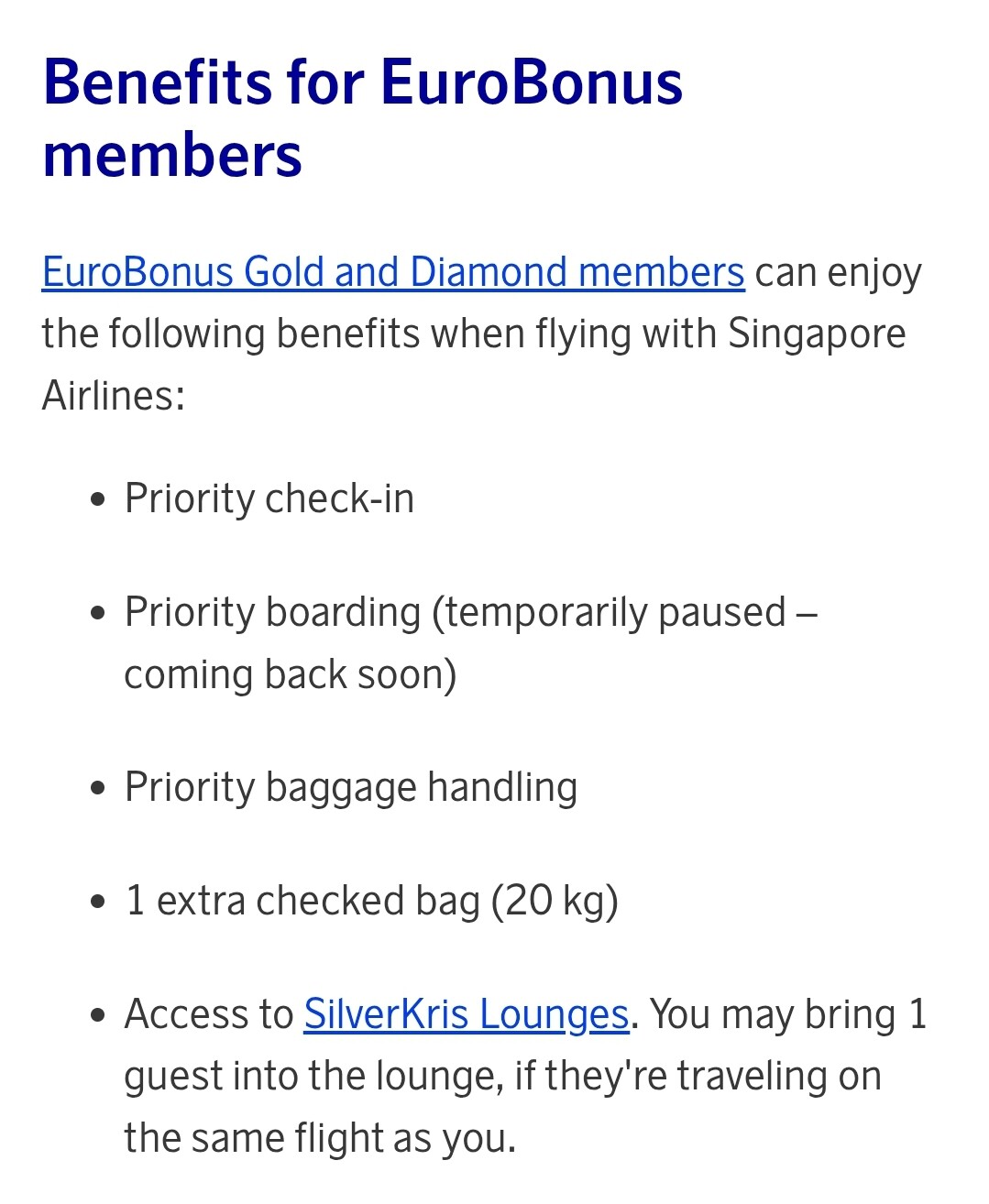Image resolution: width=989 pixels, height=1204 pixels.
Task: Click the bullet dot beside Priority baggage handling
Action: pyautogui.click(x=99, y=789)
